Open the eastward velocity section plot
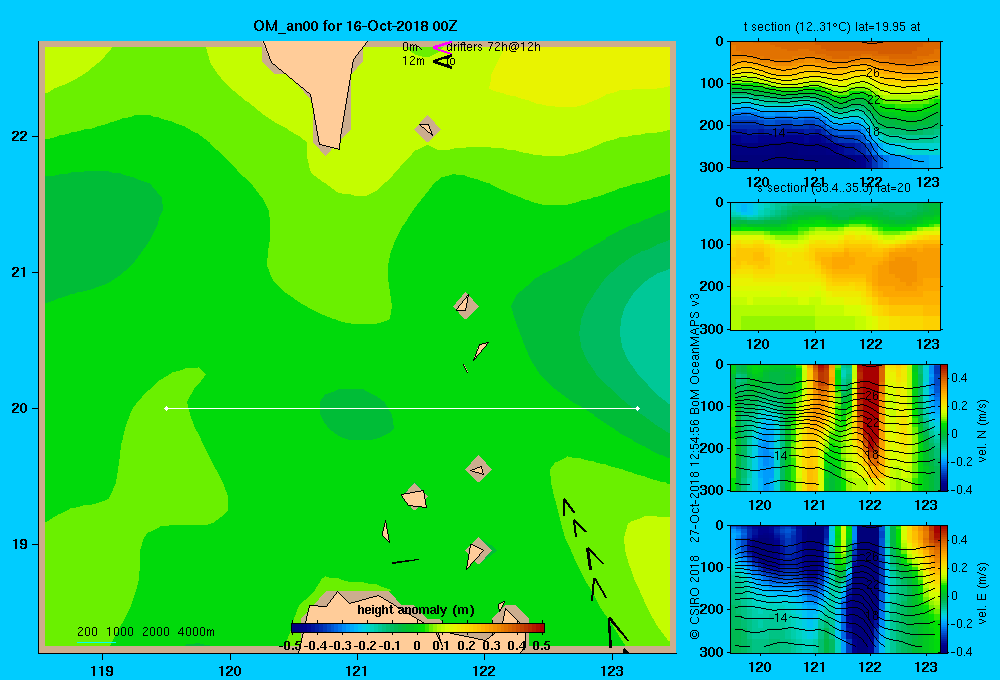 click(x=835, y=589)
